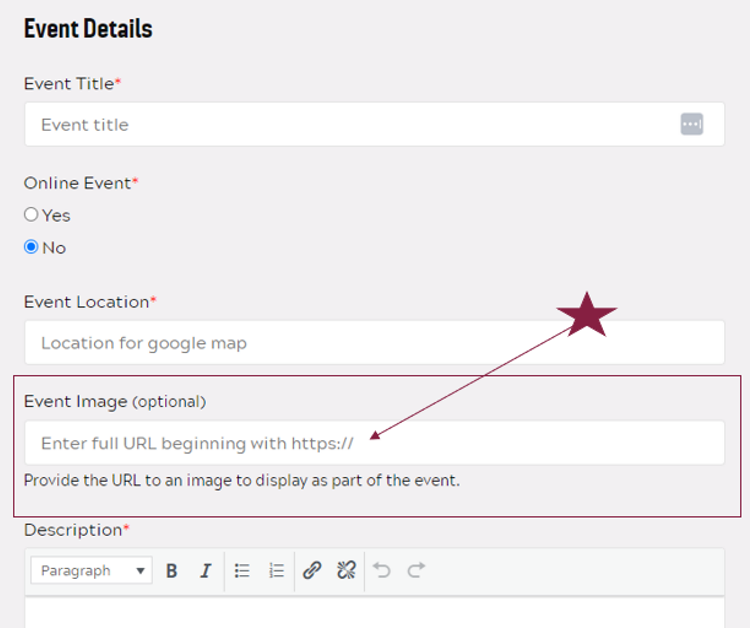Viewport: 752px width, 628px height.
Task: Click the Event Image URL field
Action: 375,443
